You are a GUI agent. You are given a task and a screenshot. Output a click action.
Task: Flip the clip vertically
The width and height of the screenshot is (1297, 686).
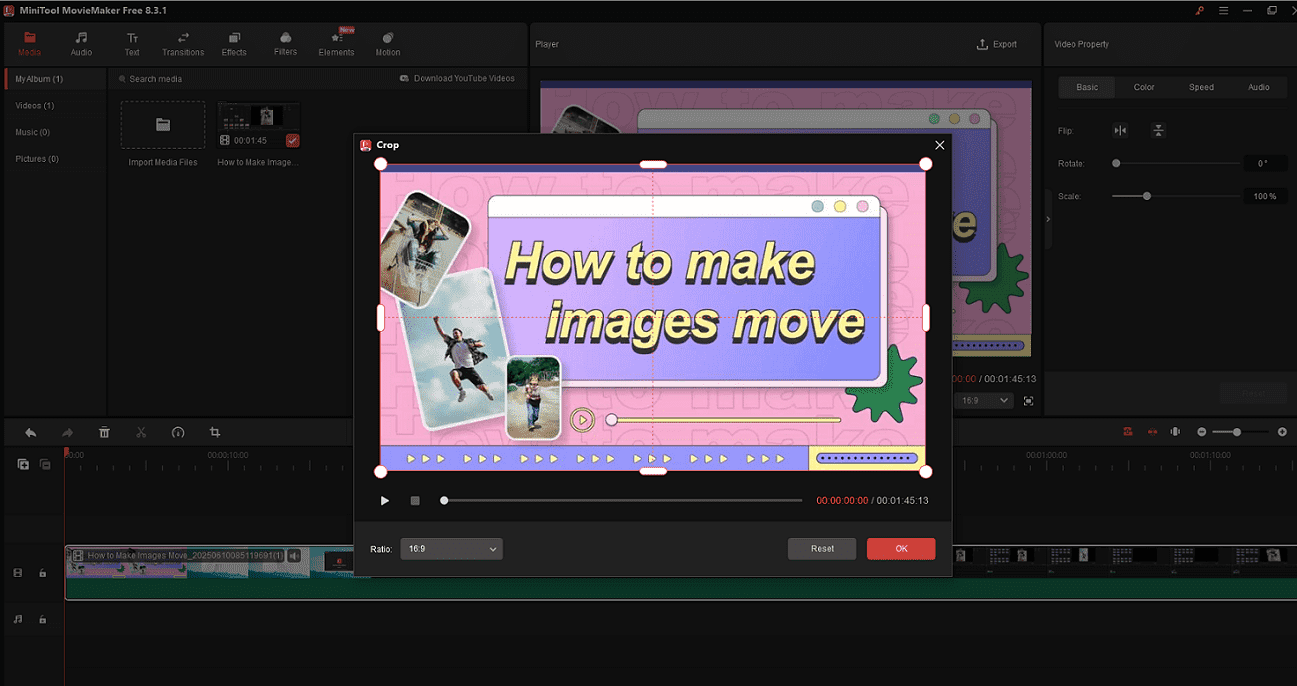pyautogui.click(x=1158, y=130)
